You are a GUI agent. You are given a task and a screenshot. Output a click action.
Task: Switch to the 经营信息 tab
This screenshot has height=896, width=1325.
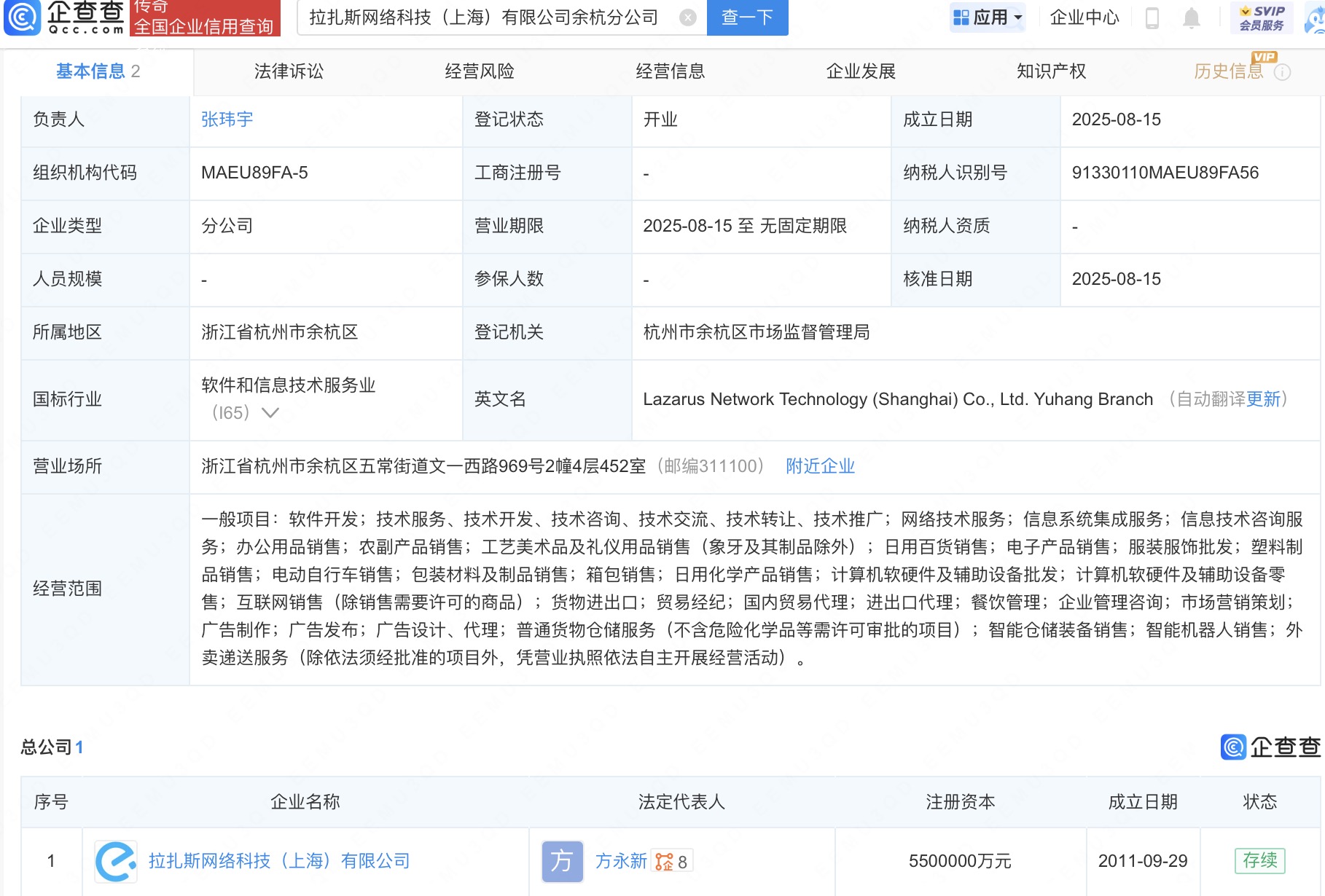670,71
